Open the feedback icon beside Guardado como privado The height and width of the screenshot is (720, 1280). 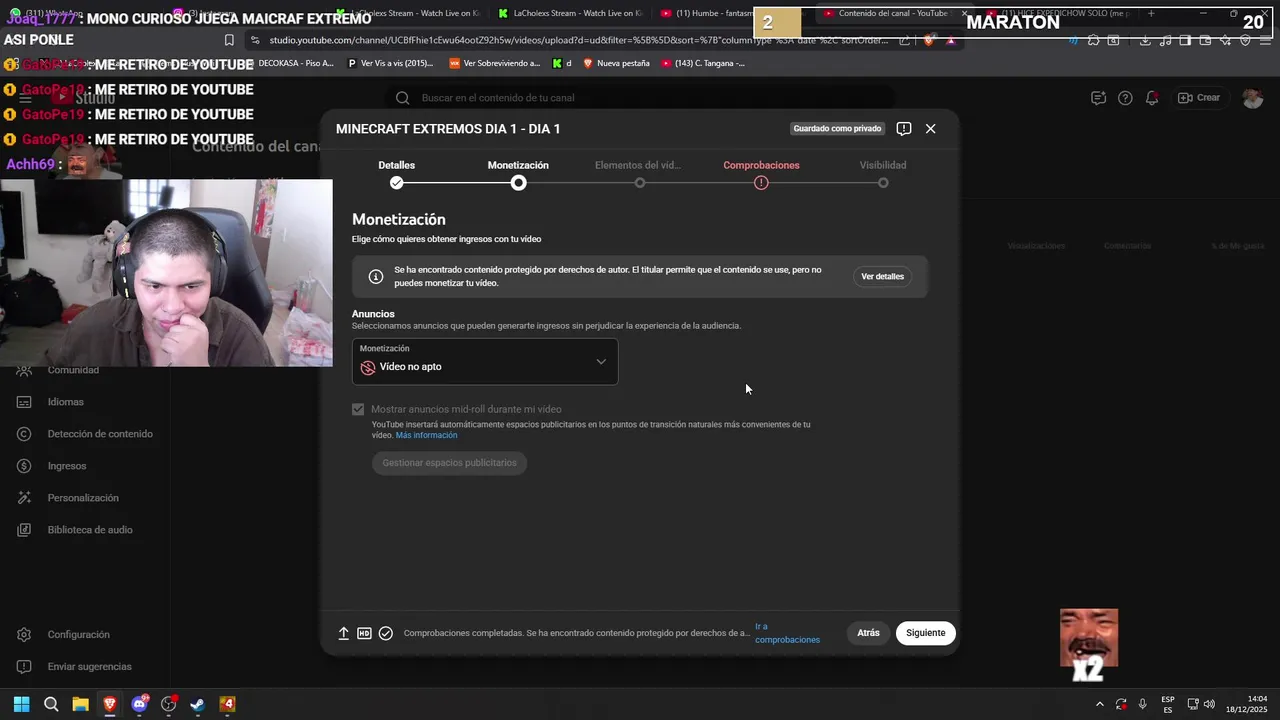[x=904, y=129]
